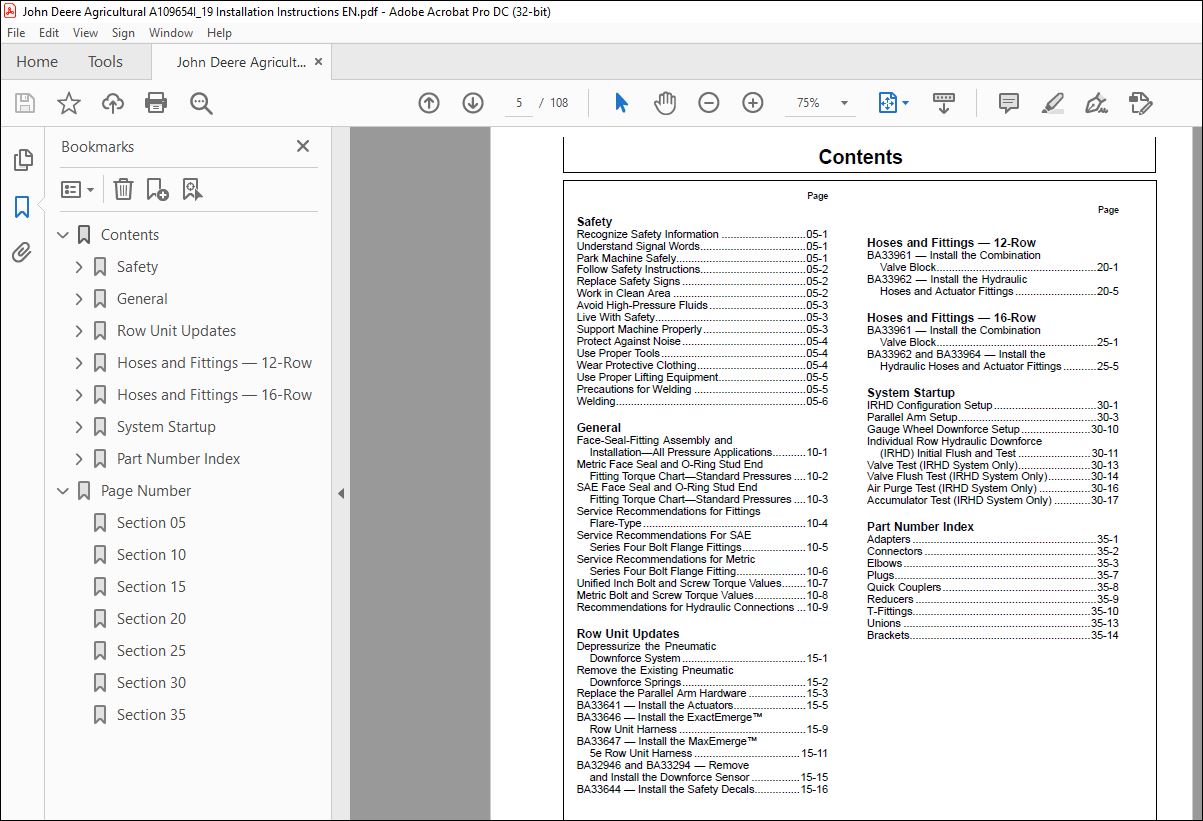Add a comment note icon

point(1009,103)
